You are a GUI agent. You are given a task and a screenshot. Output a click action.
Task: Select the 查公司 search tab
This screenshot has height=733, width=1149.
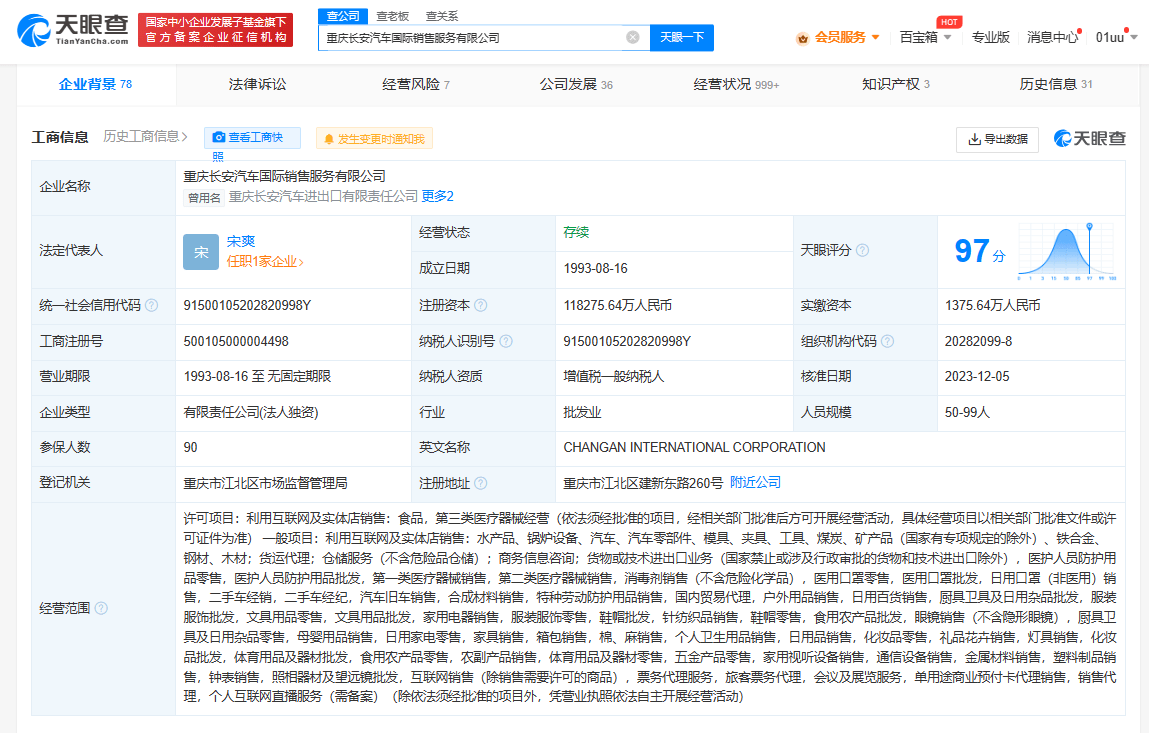(x=342, y=15)
